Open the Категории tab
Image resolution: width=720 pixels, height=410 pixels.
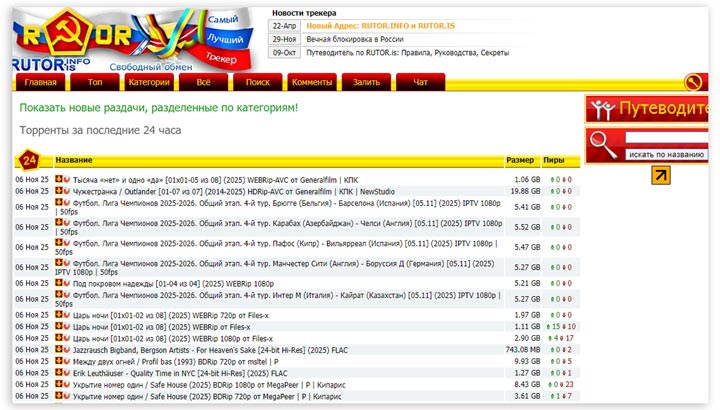tap(149, 82)
